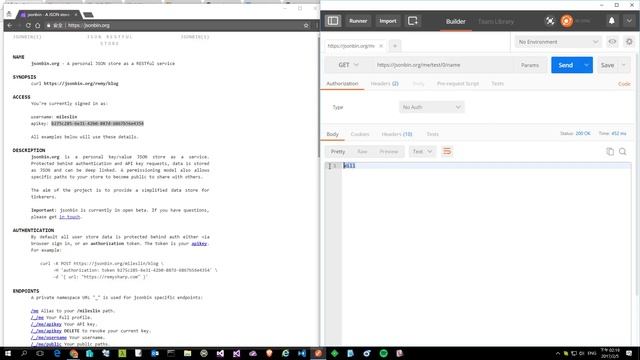Image resolution: width=640 pixels, height=360 pixels.
Task: Open the response Headers (10) tab
Action: (x=397, y=134)
